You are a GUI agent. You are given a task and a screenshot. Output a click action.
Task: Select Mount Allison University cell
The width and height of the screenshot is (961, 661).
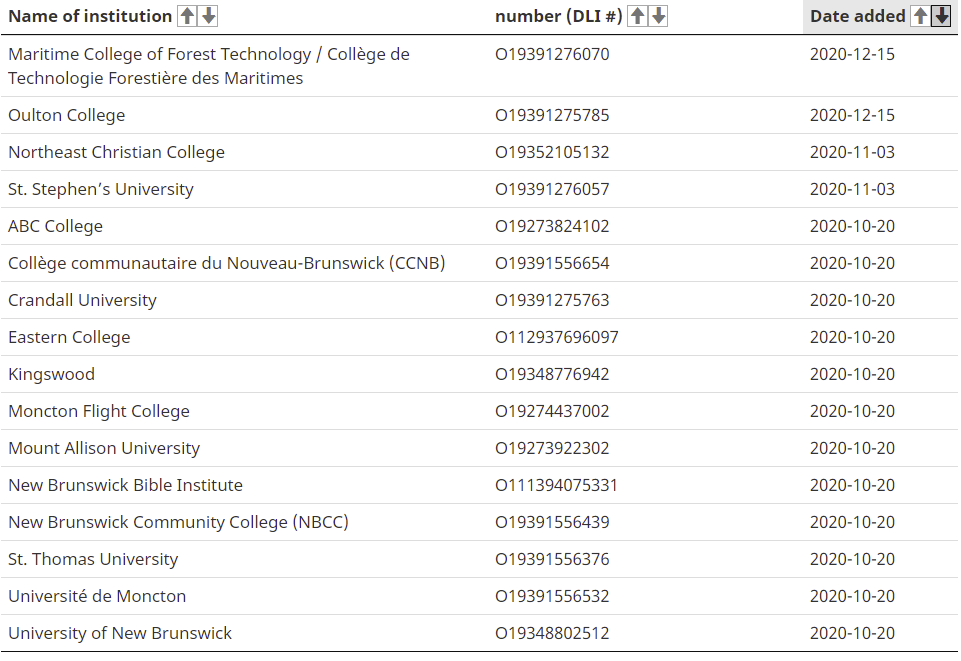(x=104, y=448)
